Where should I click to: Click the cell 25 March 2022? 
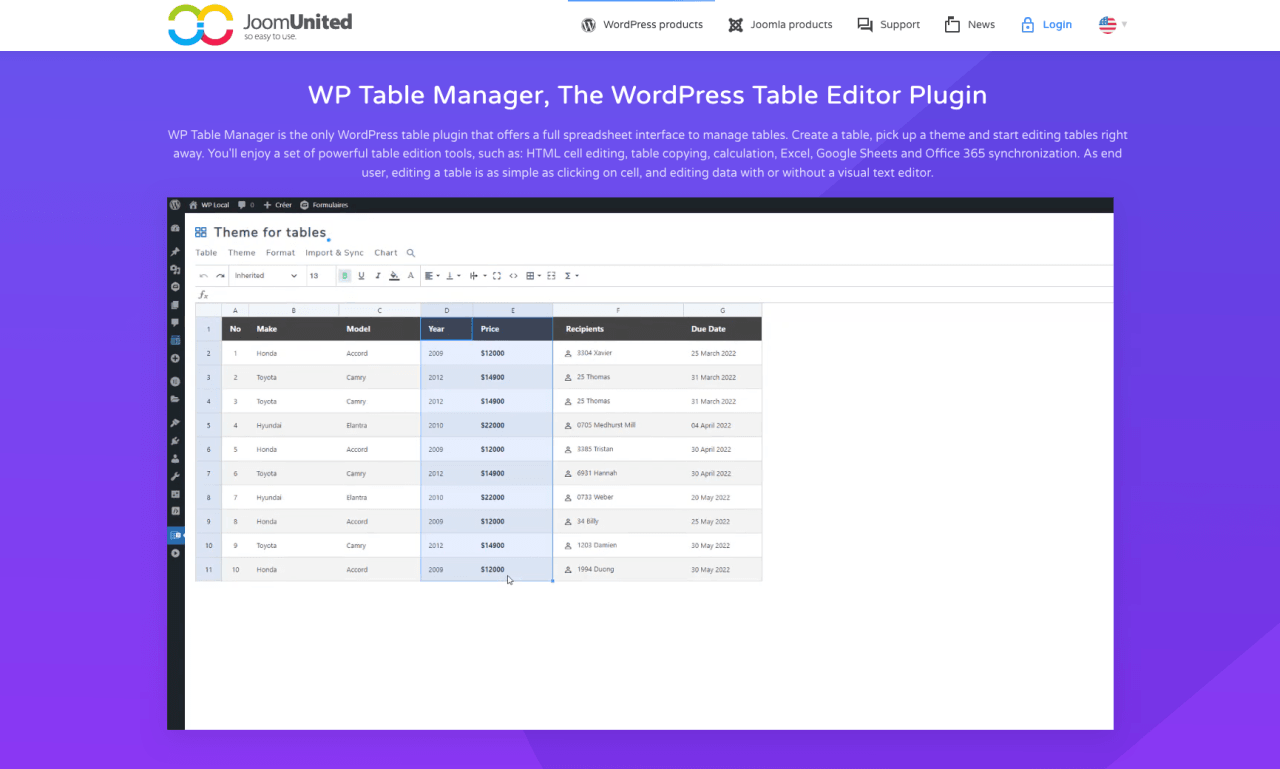[x=722, y=353]
